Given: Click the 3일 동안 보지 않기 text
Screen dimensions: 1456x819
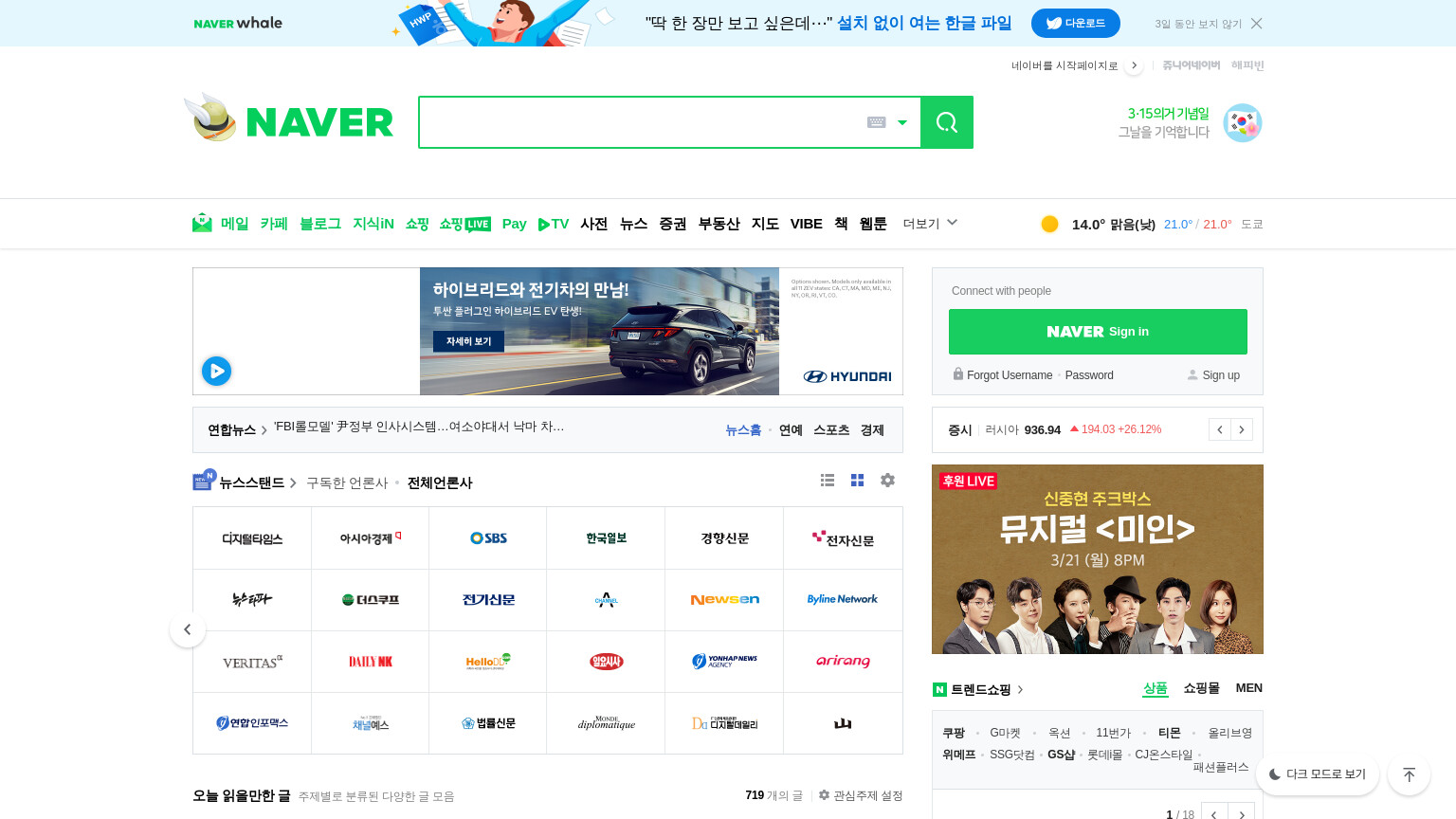Looking at the screenshot, I should (x=1198, y=24).
